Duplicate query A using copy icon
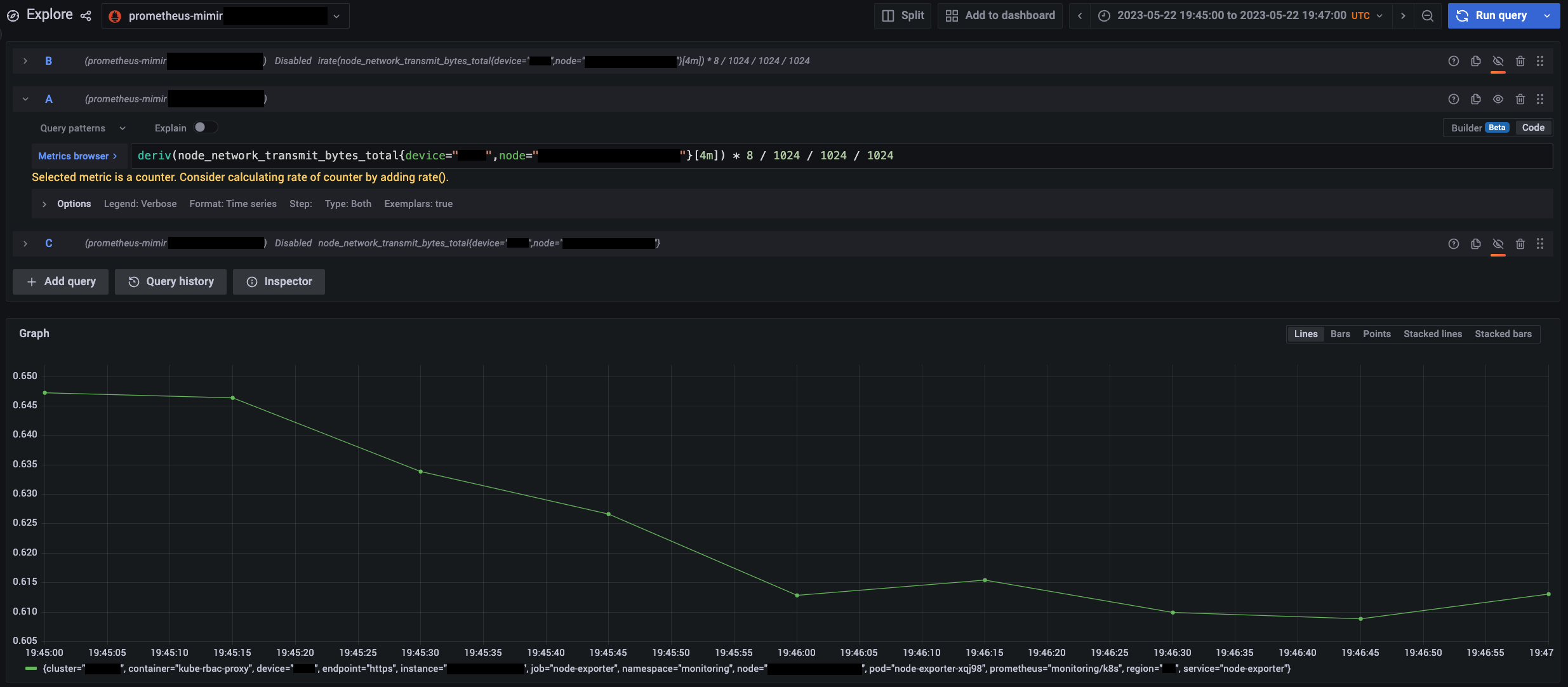The height and width of the screenshot is (687, 1568). click(1475, 99)
